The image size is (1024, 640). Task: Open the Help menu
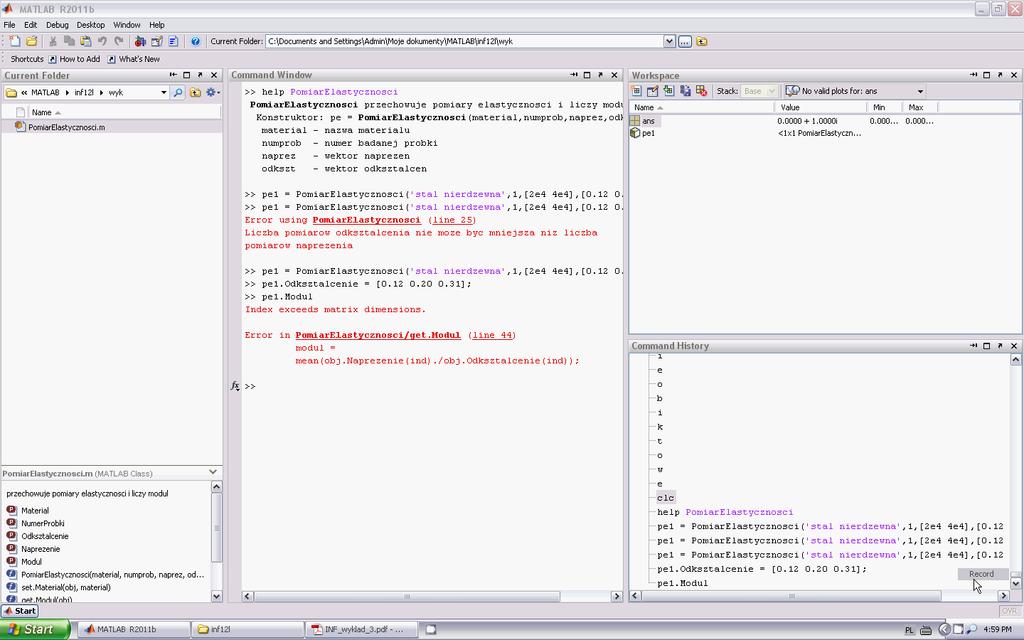click(157, 25)
